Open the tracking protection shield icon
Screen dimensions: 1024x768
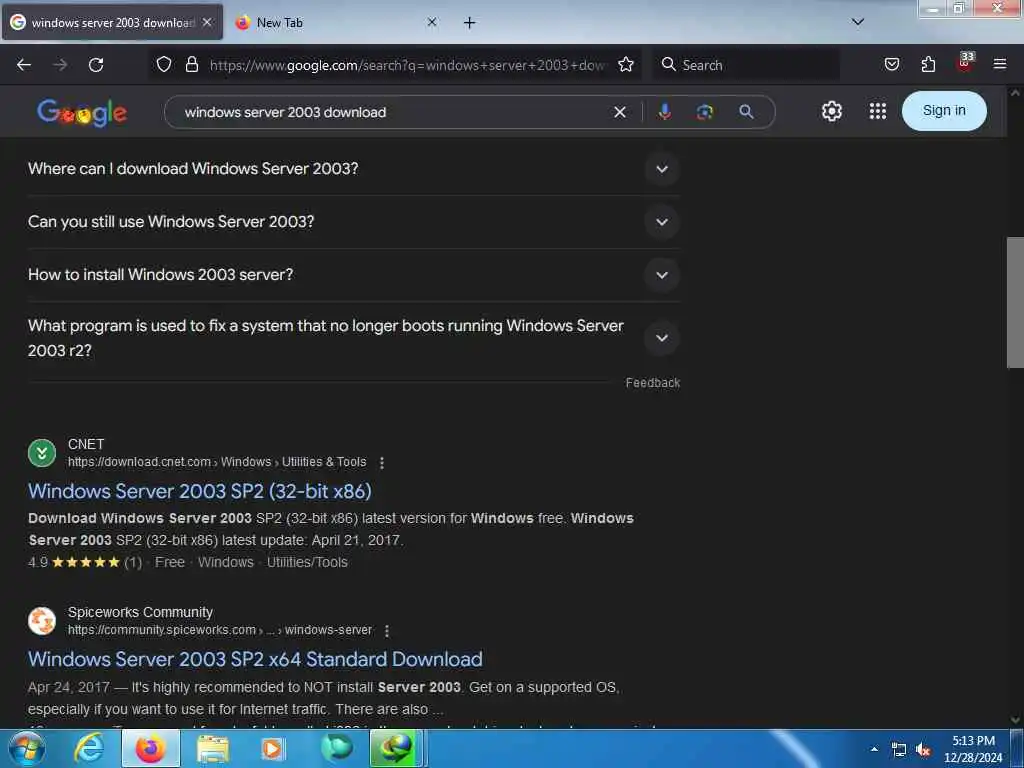coord(164,64)
